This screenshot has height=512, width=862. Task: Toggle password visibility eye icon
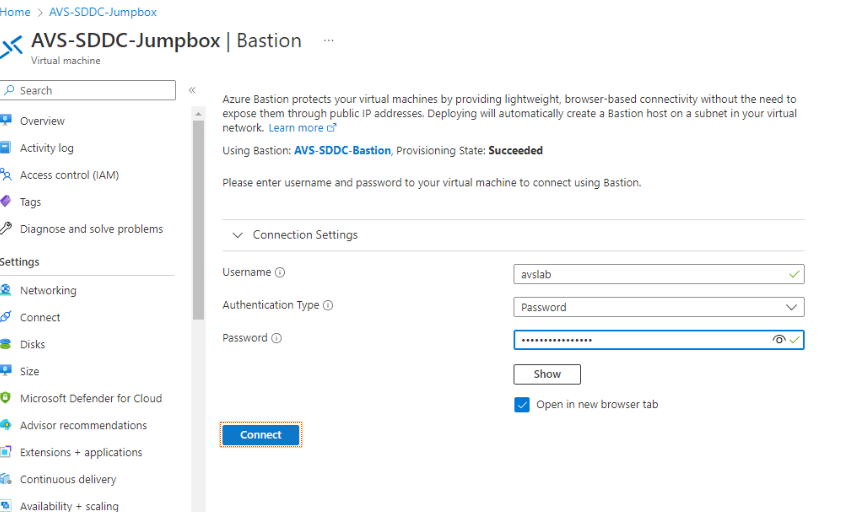(779, 340)
